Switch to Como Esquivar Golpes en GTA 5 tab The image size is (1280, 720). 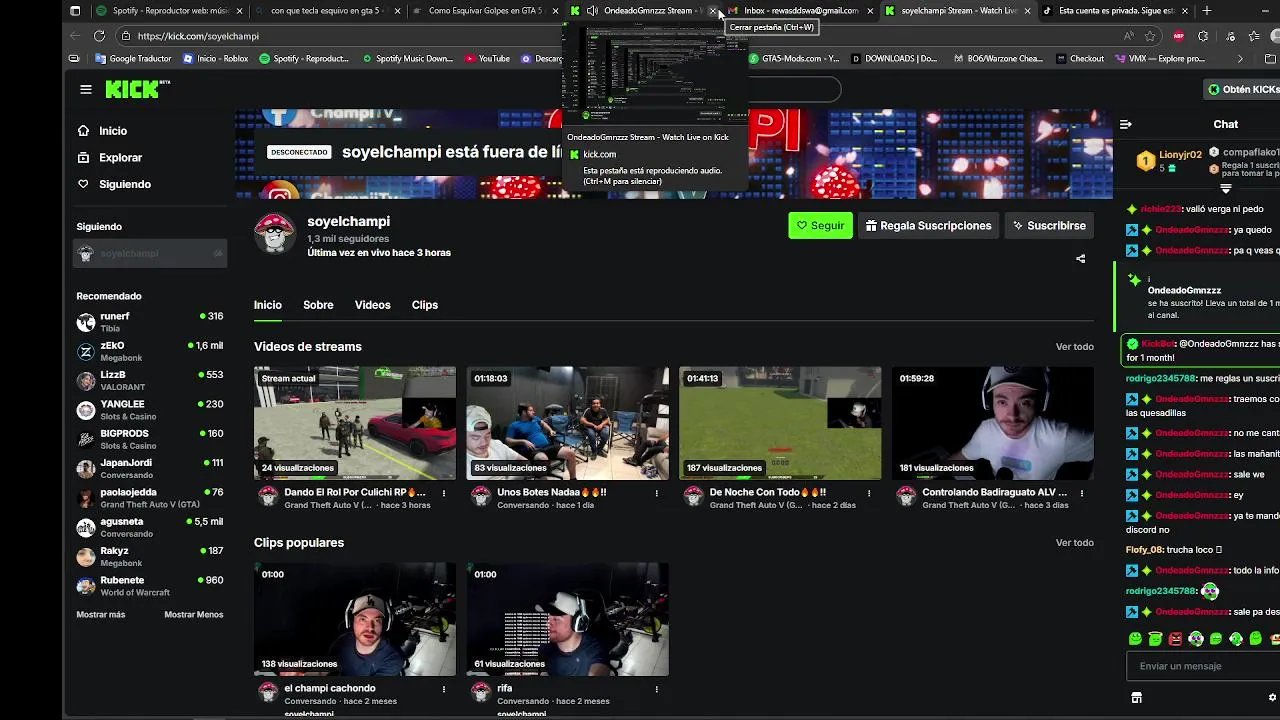pyautogui.click(x=484, y=11)
